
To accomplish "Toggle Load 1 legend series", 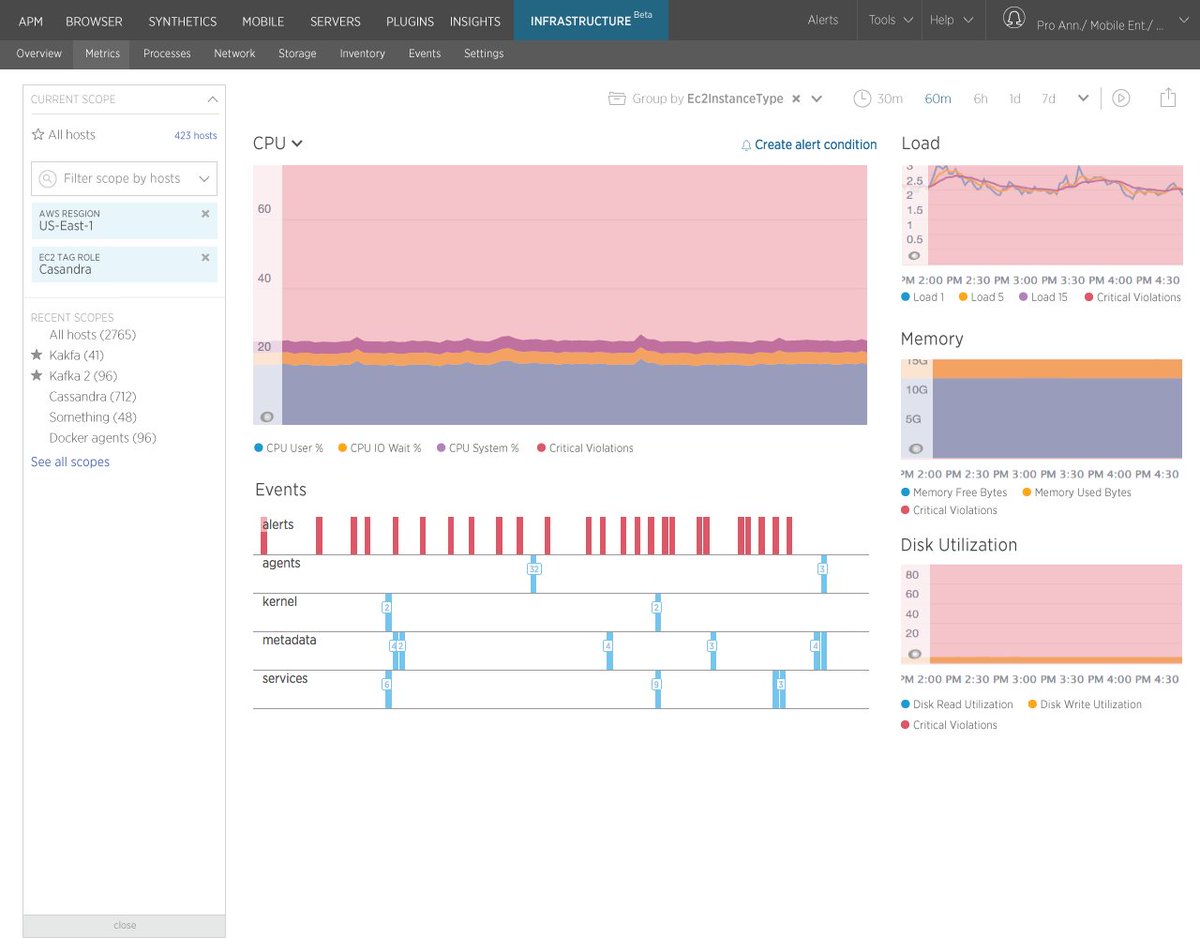I will click(x=922, y=297).
